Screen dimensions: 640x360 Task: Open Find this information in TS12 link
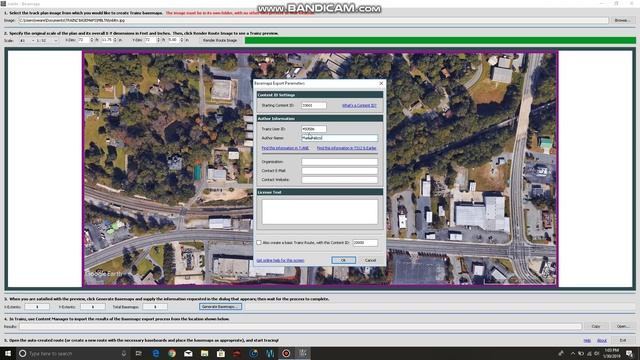tap(347, 148)
